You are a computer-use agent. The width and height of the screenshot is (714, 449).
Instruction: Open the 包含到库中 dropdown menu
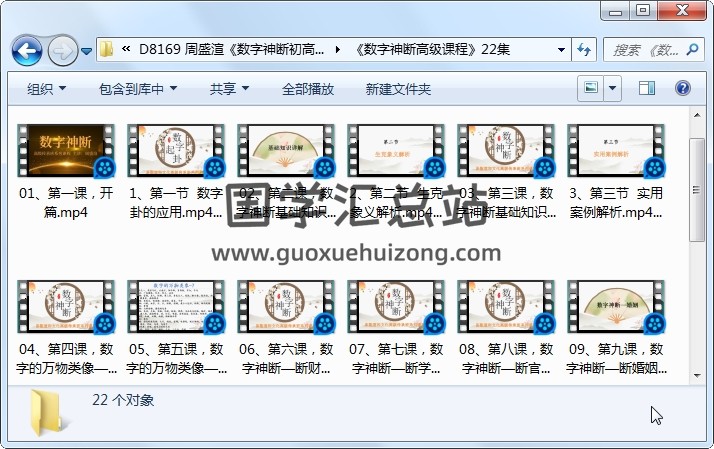tap(138, 89)
